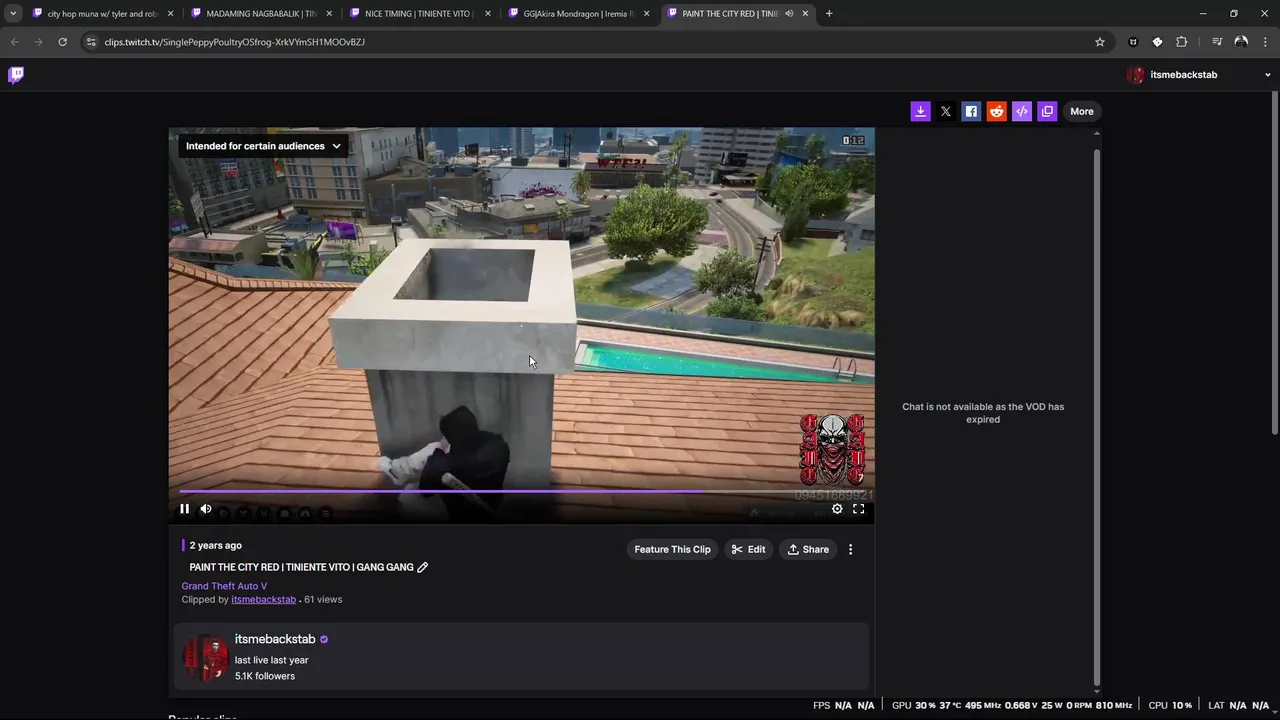Switch to the "GGJAkira Mondragon" tab
The width and height of the screenshot is (1280, 720).
[578, 14]
